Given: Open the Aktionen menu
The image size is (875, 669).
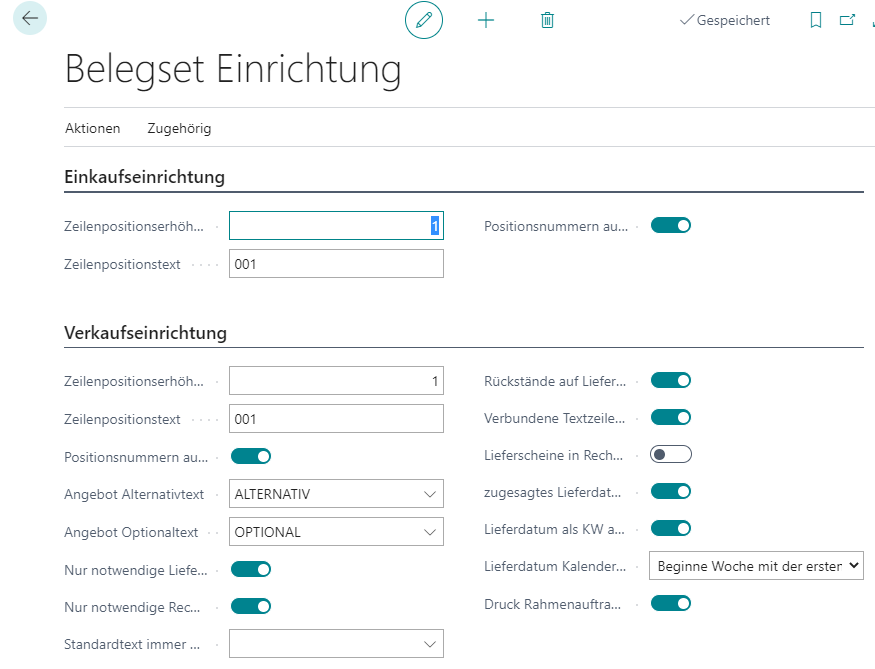Looking at the screenshot, I should coord(92,128).
